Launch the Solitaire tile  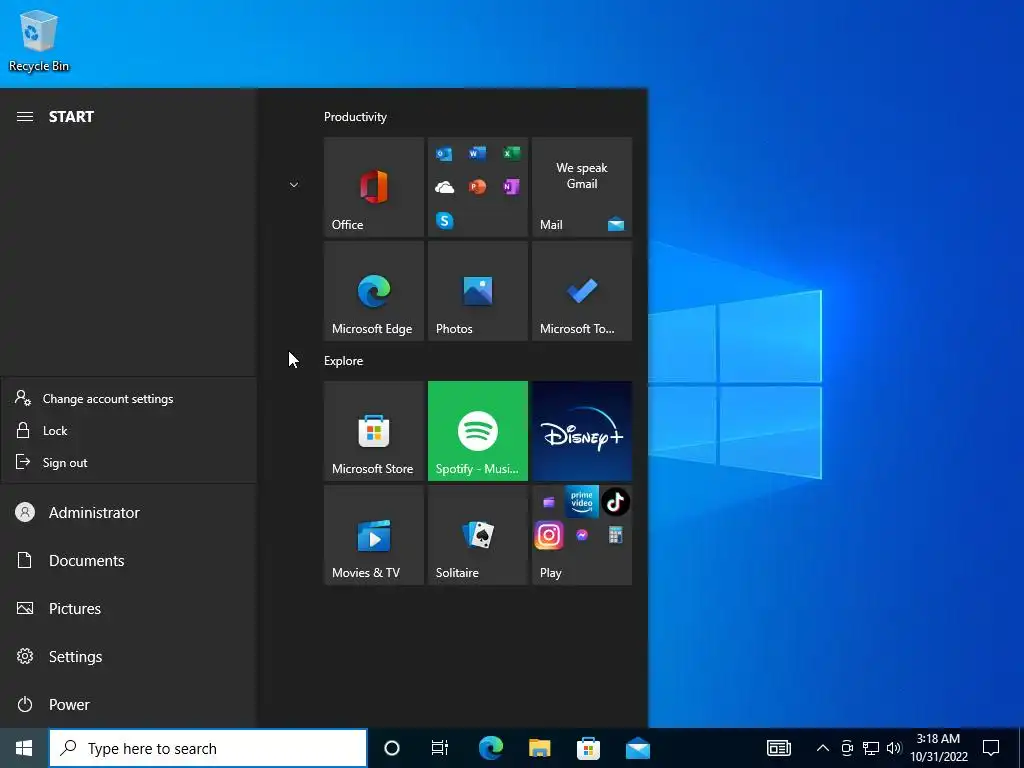pyautogui.click(x=477, y=535)
